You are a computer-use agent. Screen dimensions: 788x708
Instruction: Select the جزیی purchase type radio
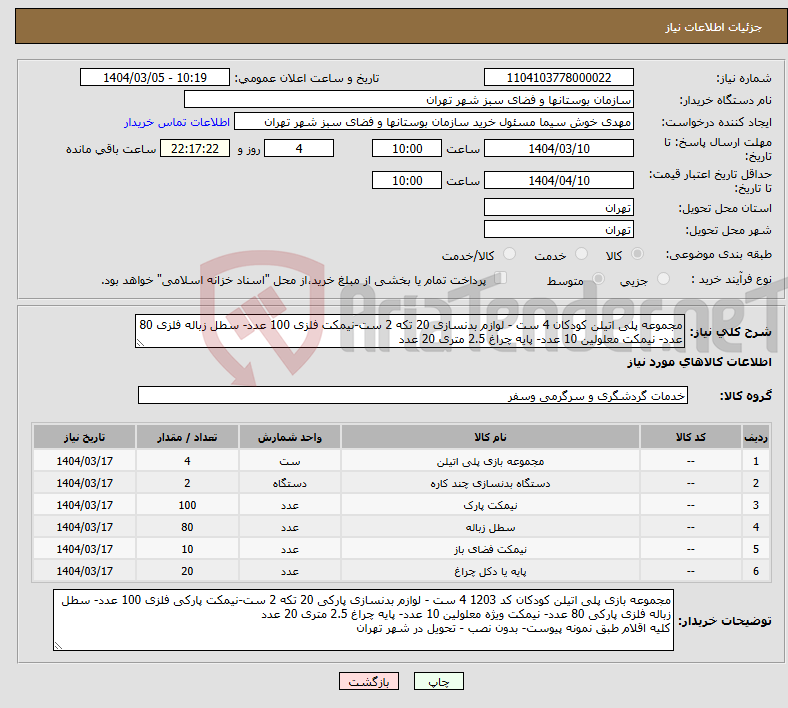(x=663, y=279)
